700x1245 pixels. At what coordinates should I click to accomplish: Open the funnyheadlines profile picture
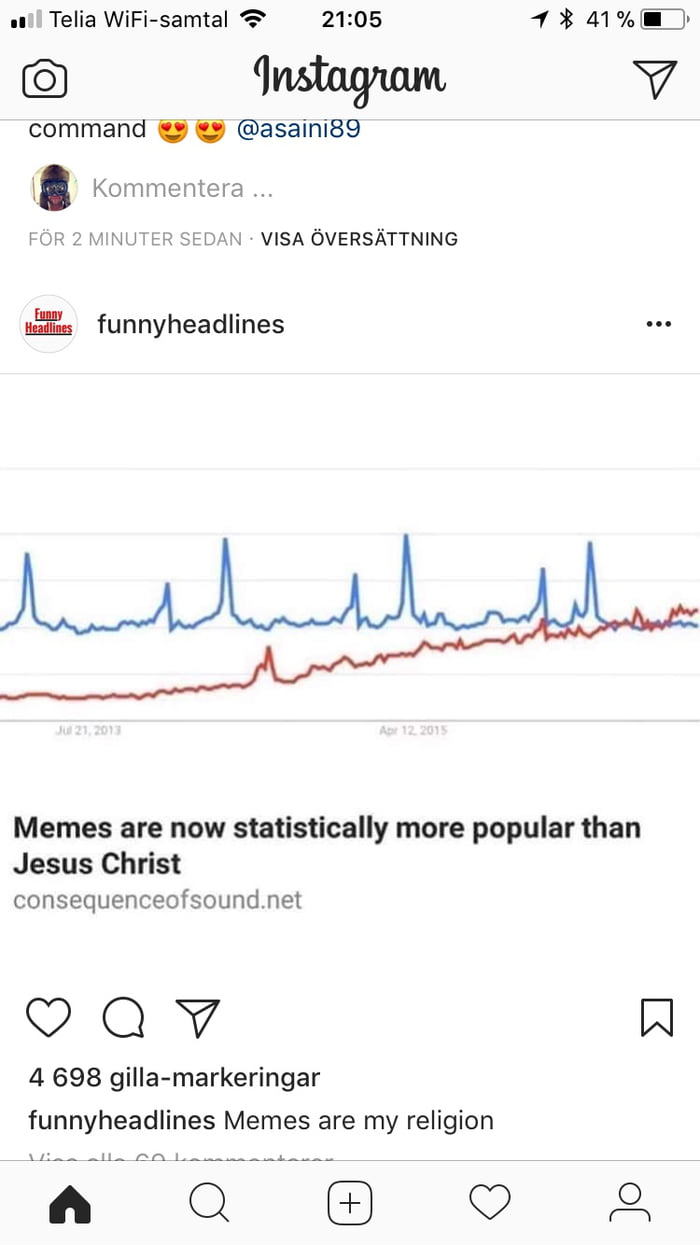(x=47, y=323)
